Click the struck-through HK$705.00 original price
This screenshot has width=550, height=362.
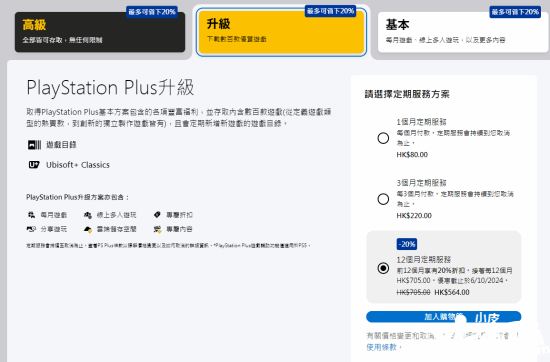click(x=413, y=292)
